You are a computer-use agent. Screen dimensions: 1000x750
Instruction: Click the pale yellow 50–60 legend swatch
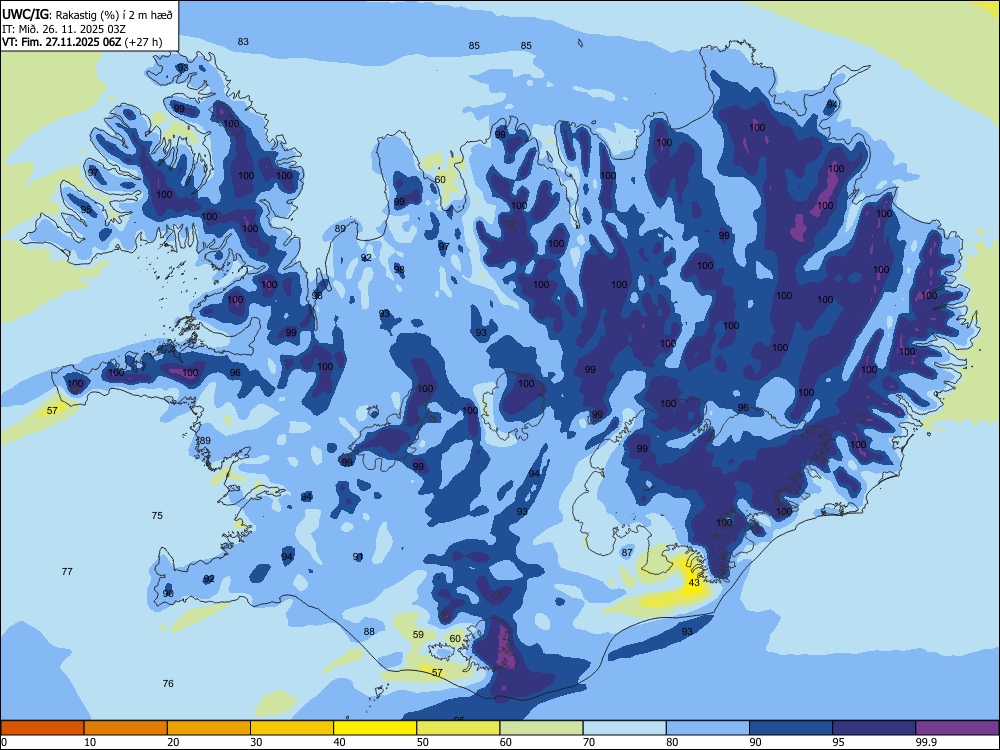coord(458,728)
